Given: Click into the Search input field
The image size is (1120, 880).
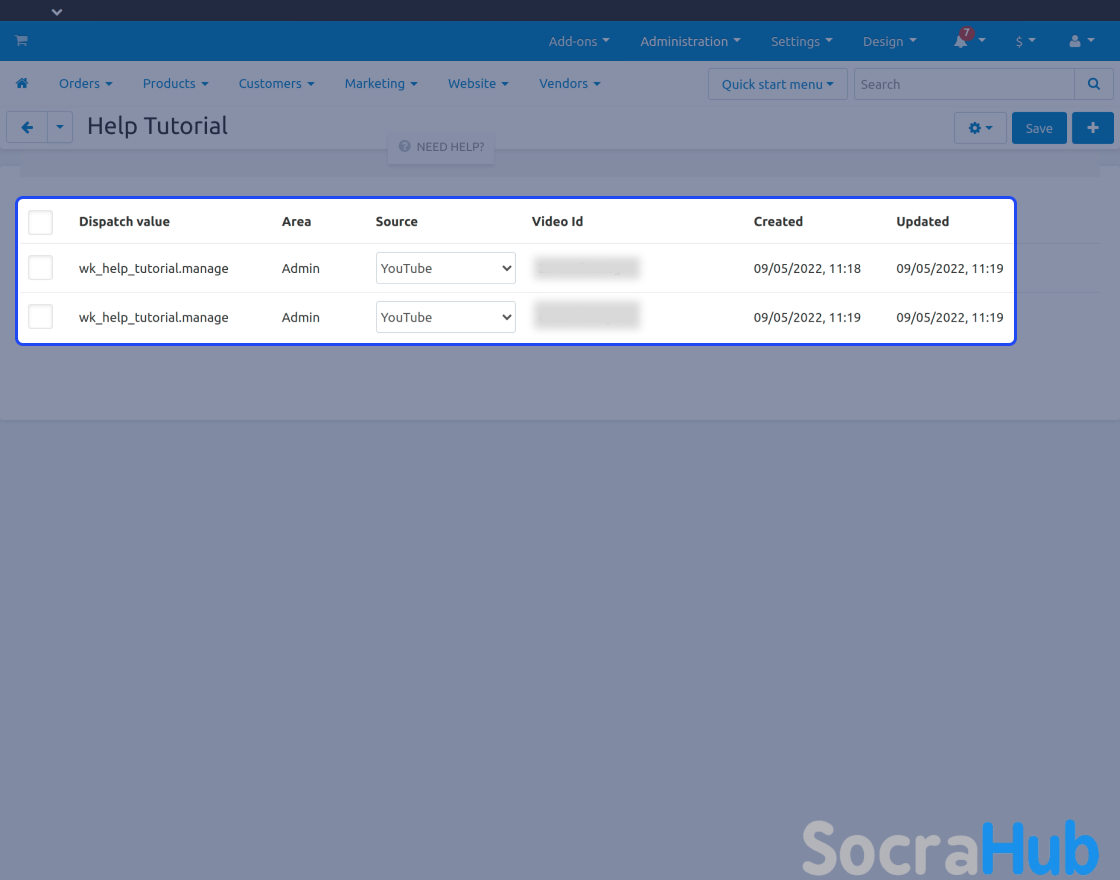Looking at the screenshot, I should (963, 84).
